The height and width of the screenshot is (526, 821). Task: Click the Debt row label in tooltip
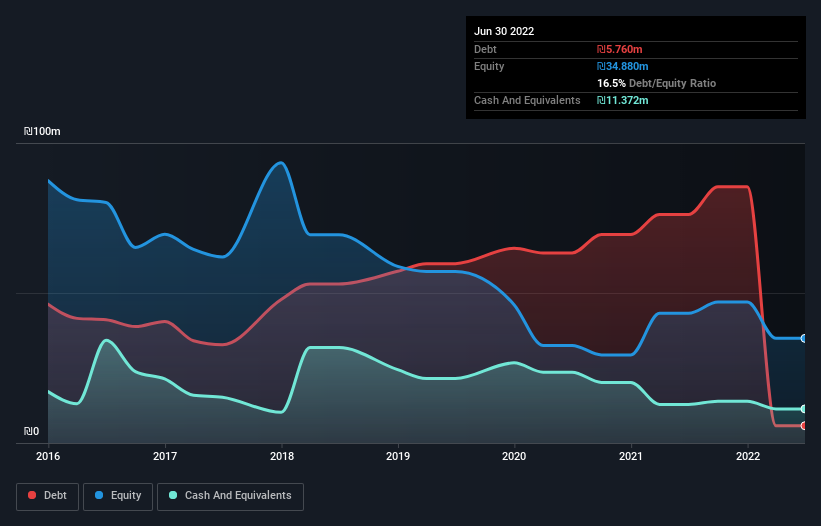485,49
